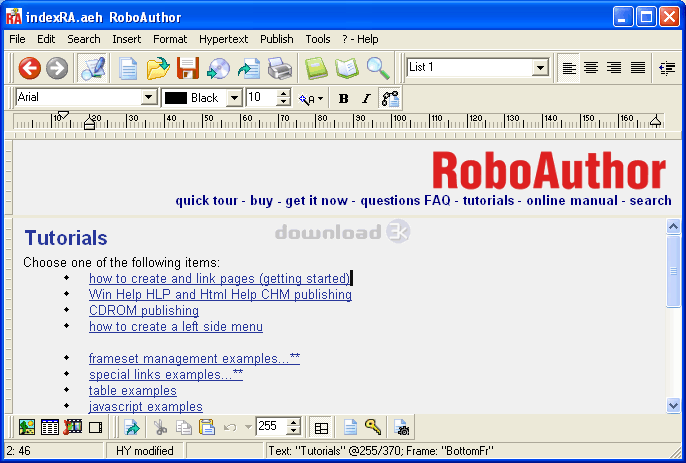Expand the Black color dropdown arrow
Screen dimensions: 686x463
(x=234, y=98)
